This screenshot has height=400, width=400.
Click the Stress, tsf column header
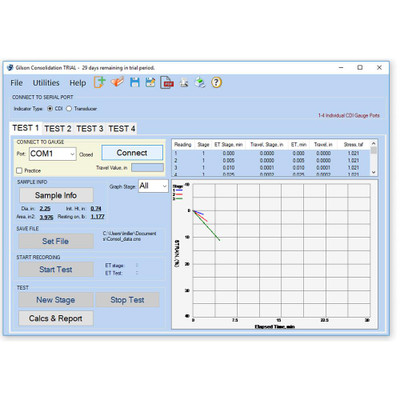[x=353, y=144]
